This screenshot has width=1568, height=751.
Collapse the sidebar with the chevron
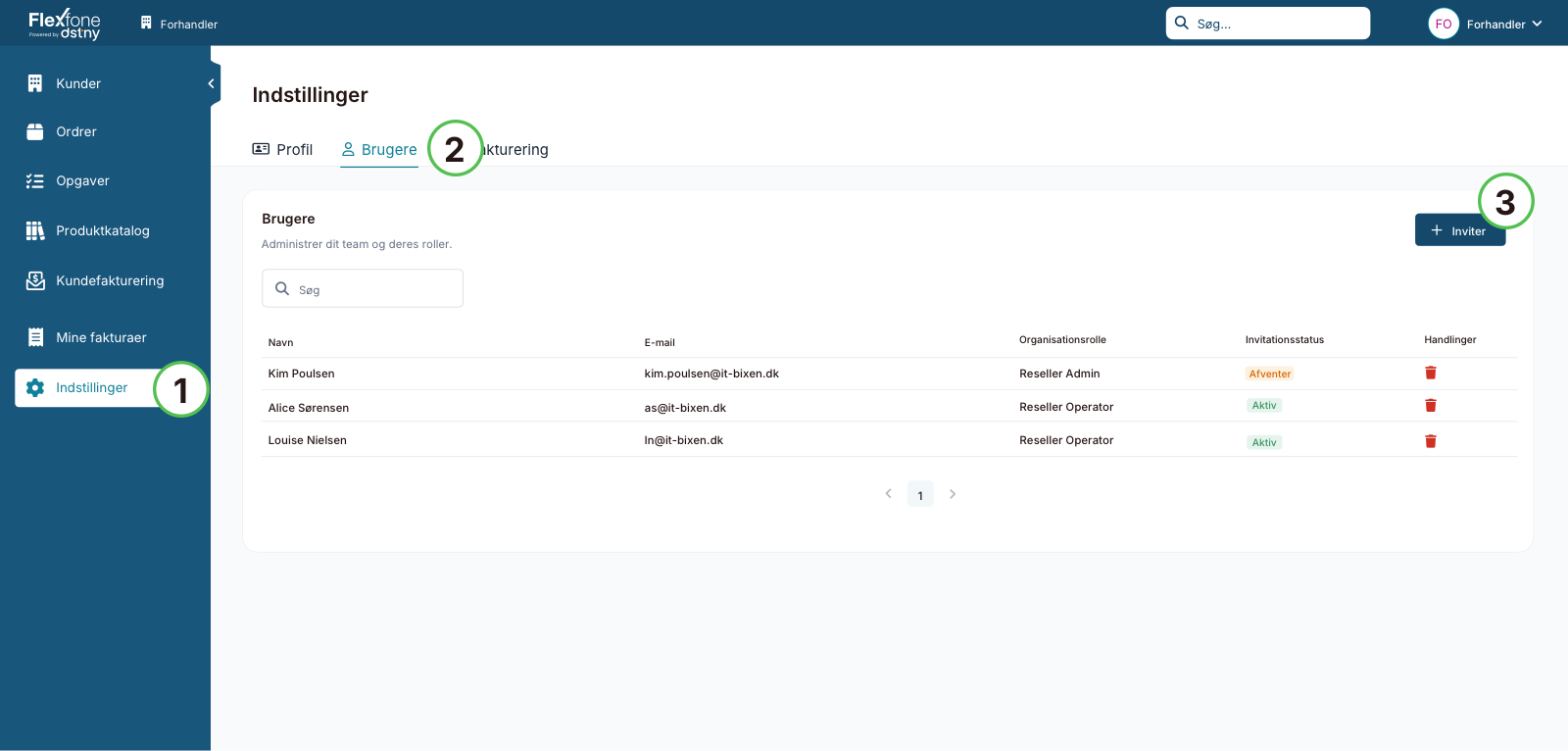point(212,83)
